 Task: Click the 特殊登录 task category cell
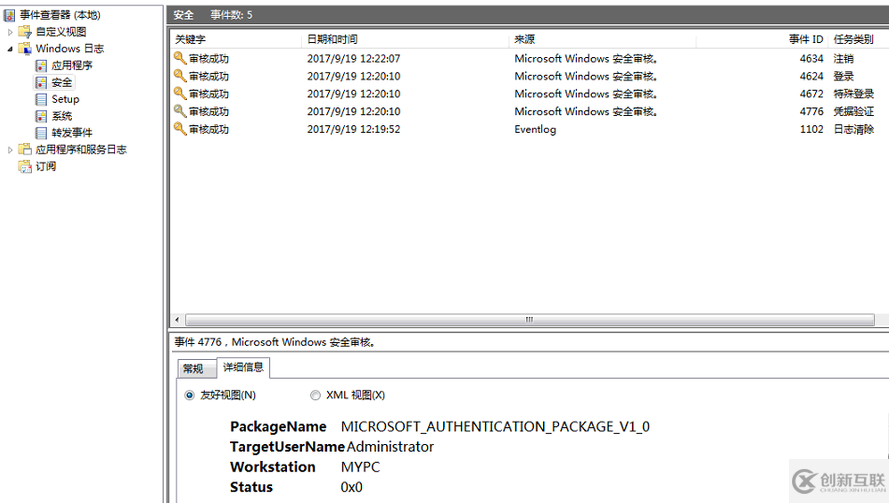click(854, 94)
